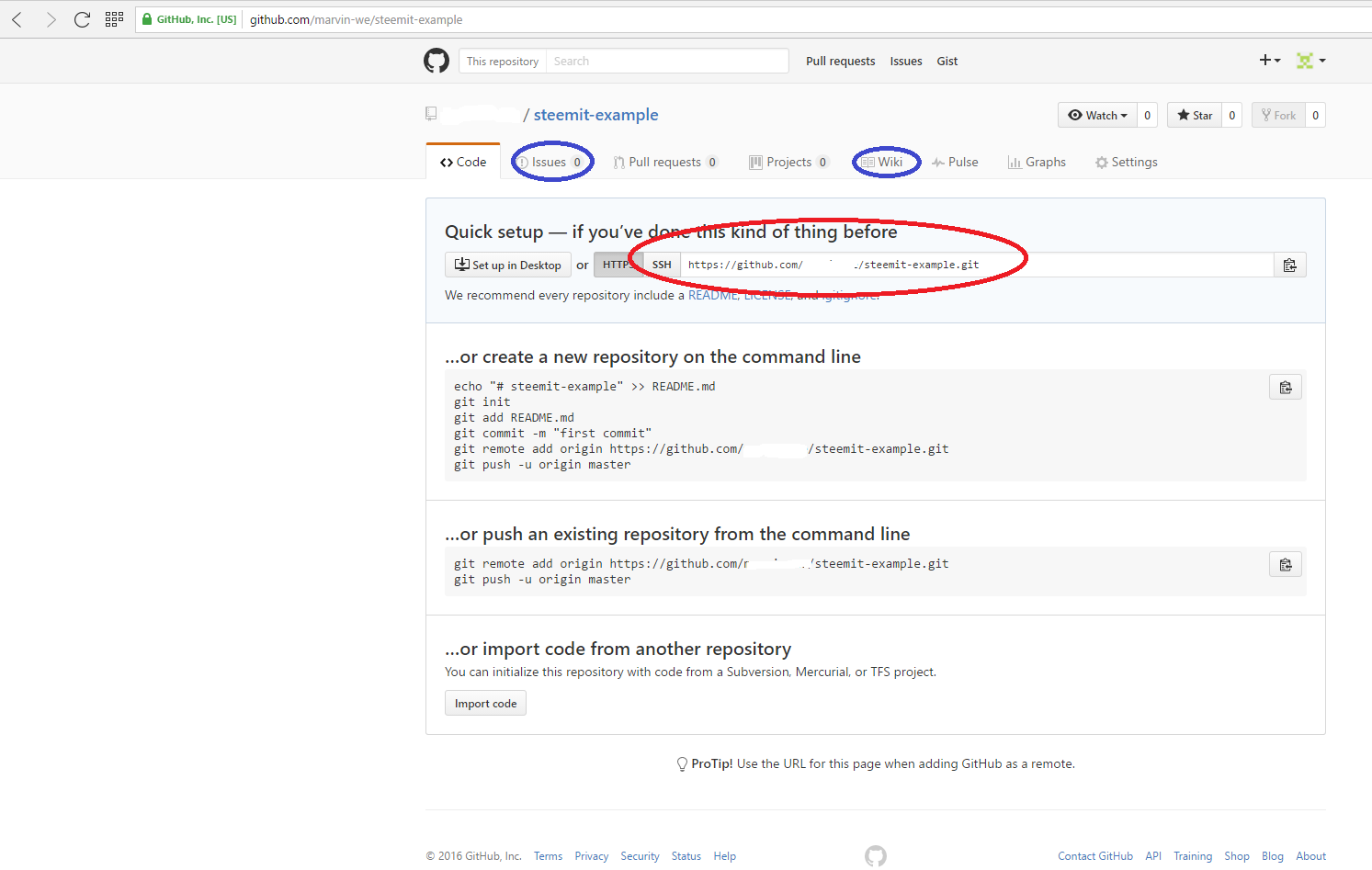The height and width of the screenshot is (870, 1372).
Task: Open the Issues tab
Action: 551,162
